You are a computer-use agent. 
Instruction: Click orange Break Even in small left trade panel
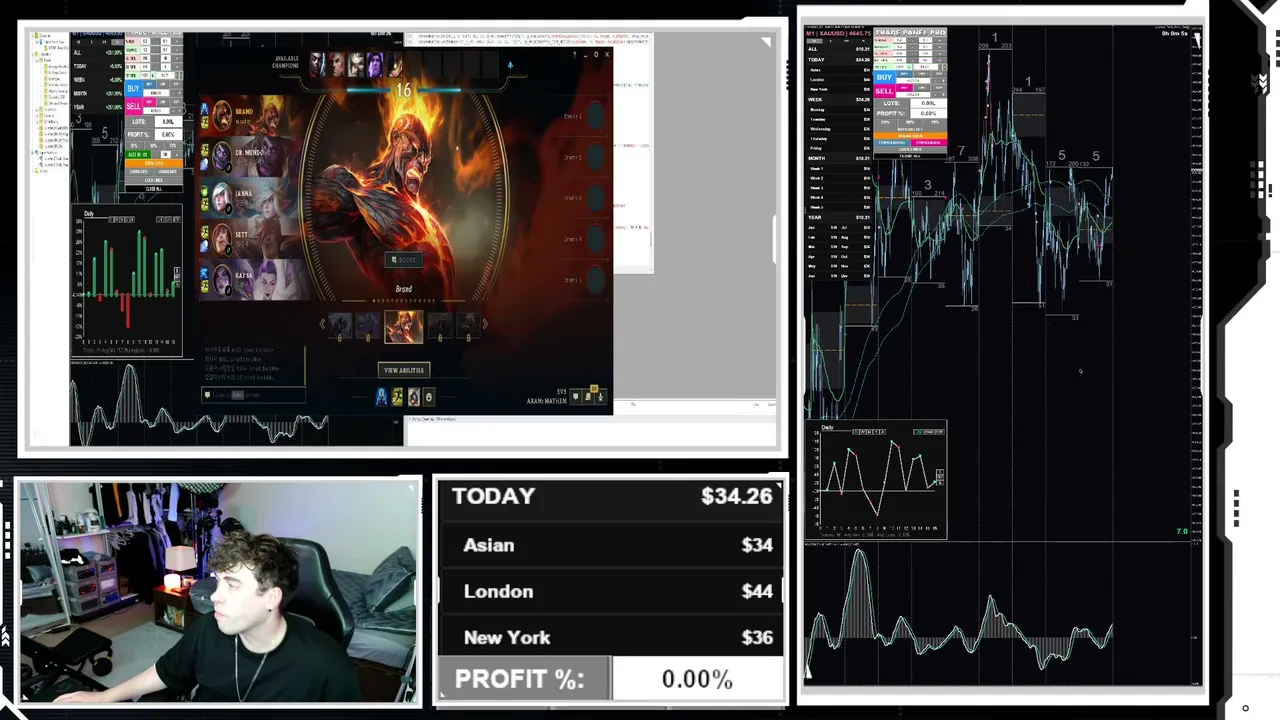click(154, 163)
